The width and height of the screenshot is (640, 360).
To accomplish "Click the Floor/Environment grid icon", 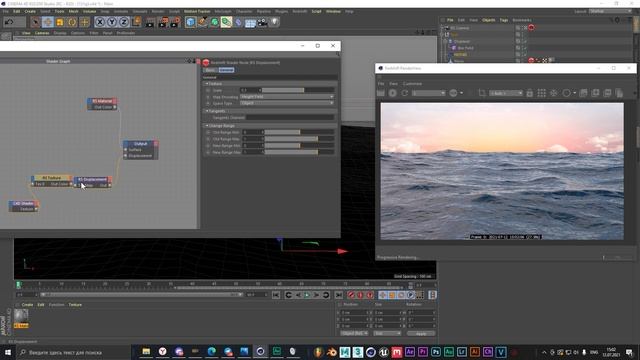I will click(250, 22).
